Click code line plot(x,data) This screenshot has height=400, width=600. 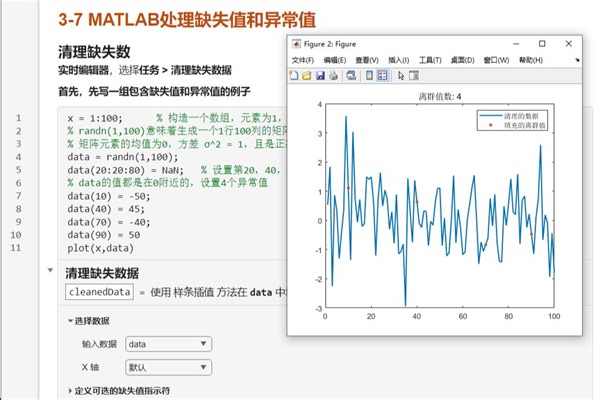tap(100, 248)
